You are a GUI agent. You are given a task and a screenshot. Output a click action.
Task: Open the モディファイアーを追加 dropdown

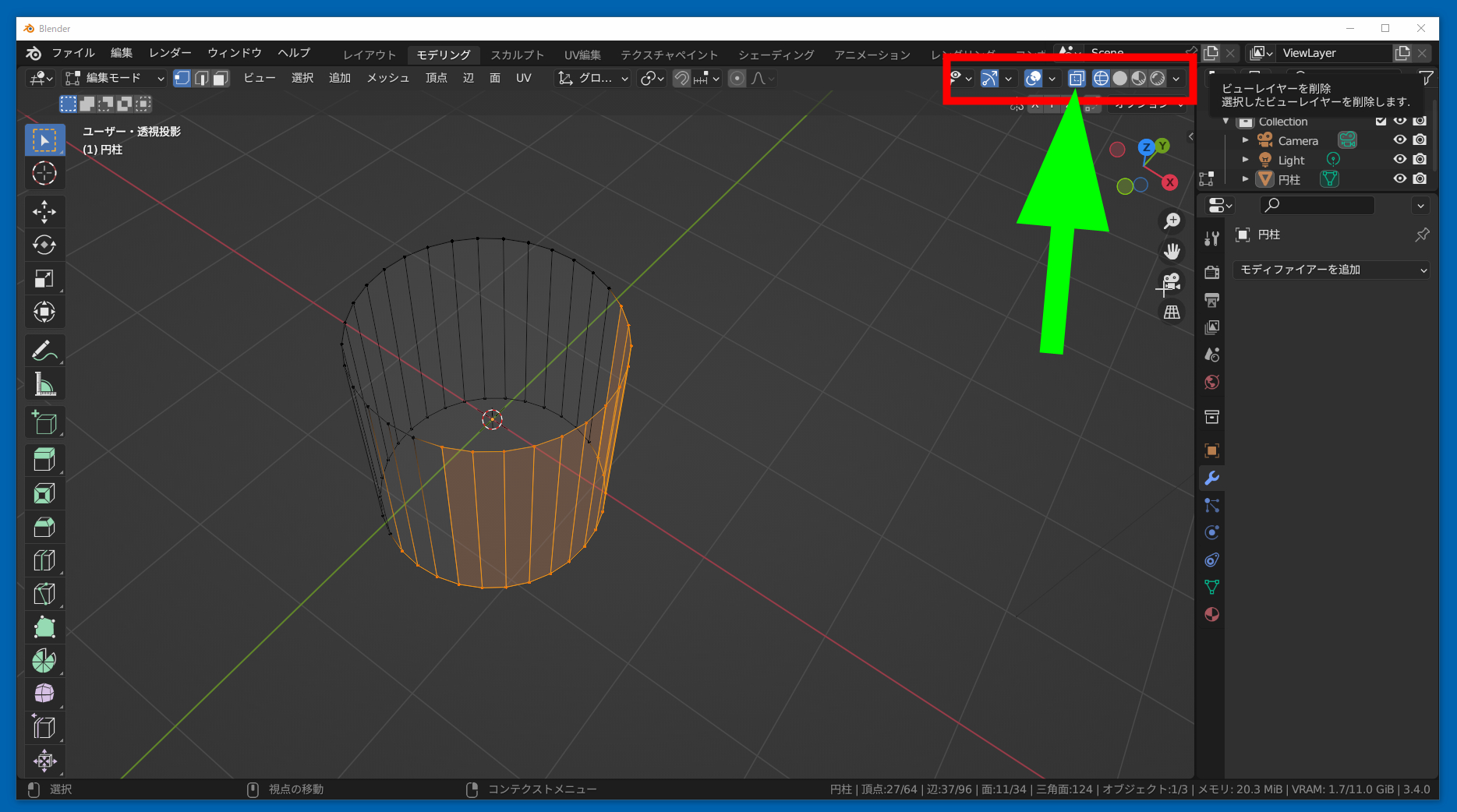[x=1331, y=270]
